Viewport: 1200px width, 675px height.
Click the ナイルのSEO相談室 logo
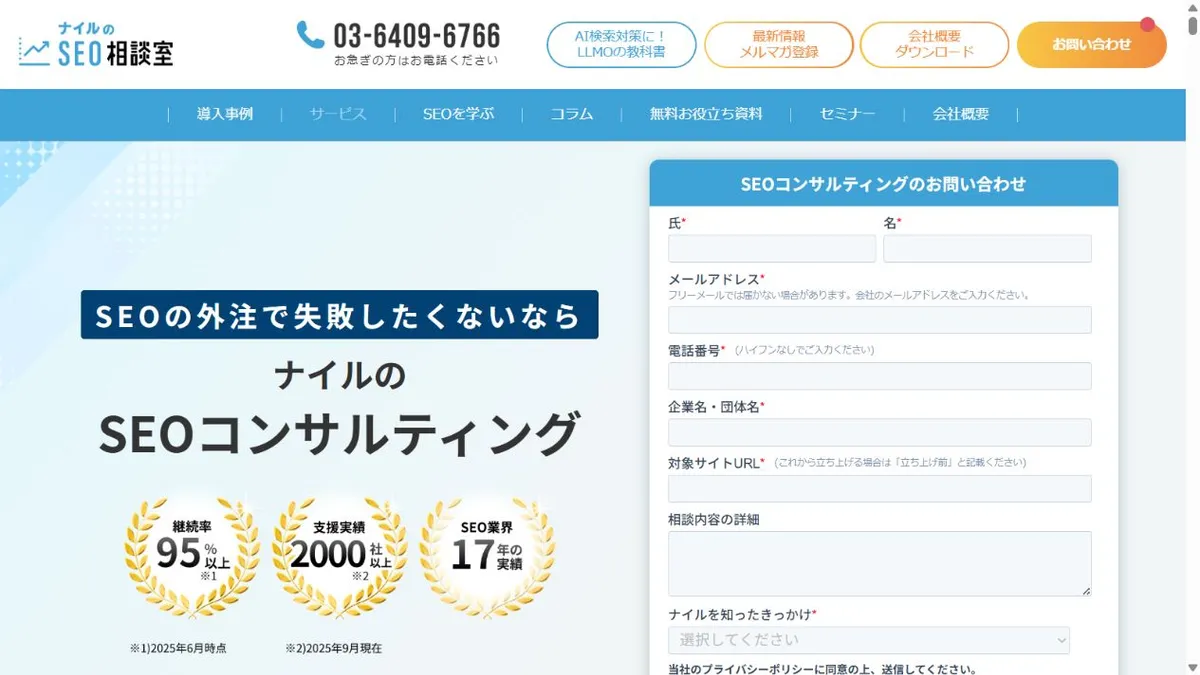(x=96, y=45)
